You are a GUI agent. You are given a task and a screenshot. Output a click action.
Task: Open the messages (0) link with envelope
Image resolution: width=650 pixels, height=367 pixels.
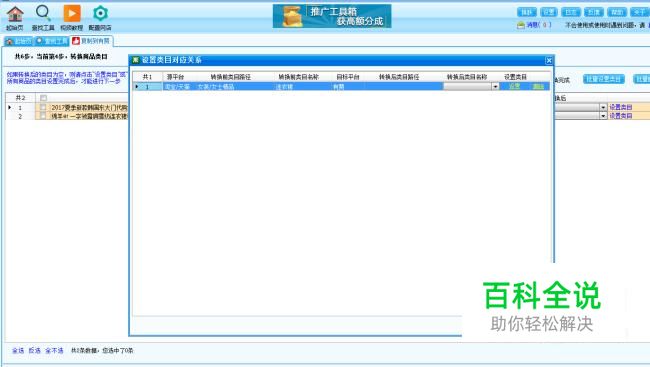point(534,25)
